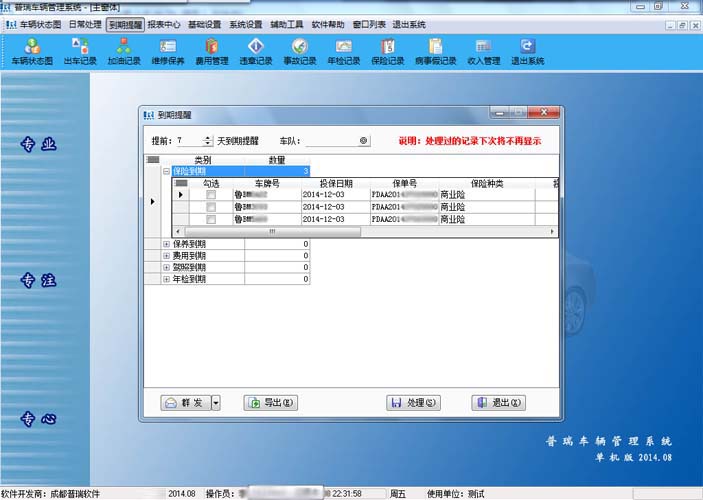Open the 保险记录 toolbar icon
Image resolution: width=703 pixels, height=500 pixels.
[x=388, y=52]
